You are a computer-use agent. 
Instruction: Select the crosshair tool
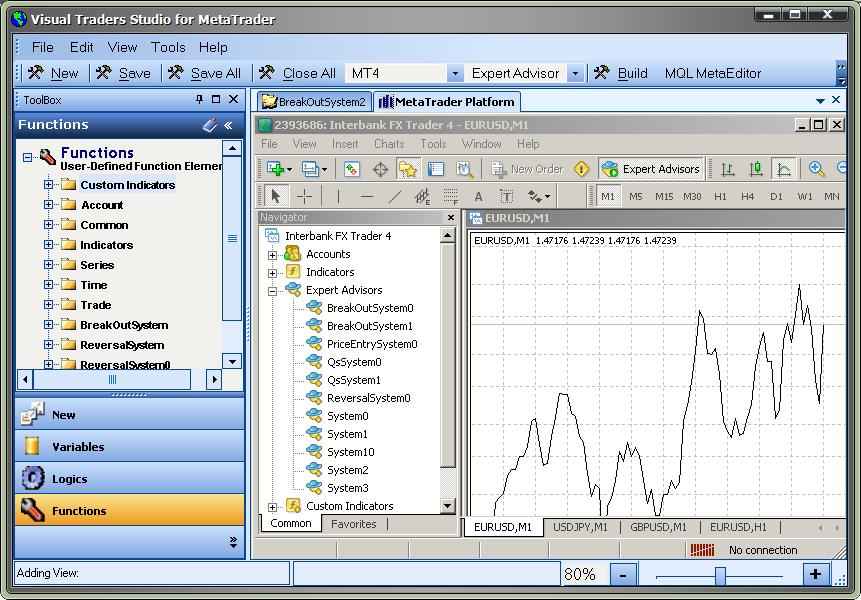point(304,196)
